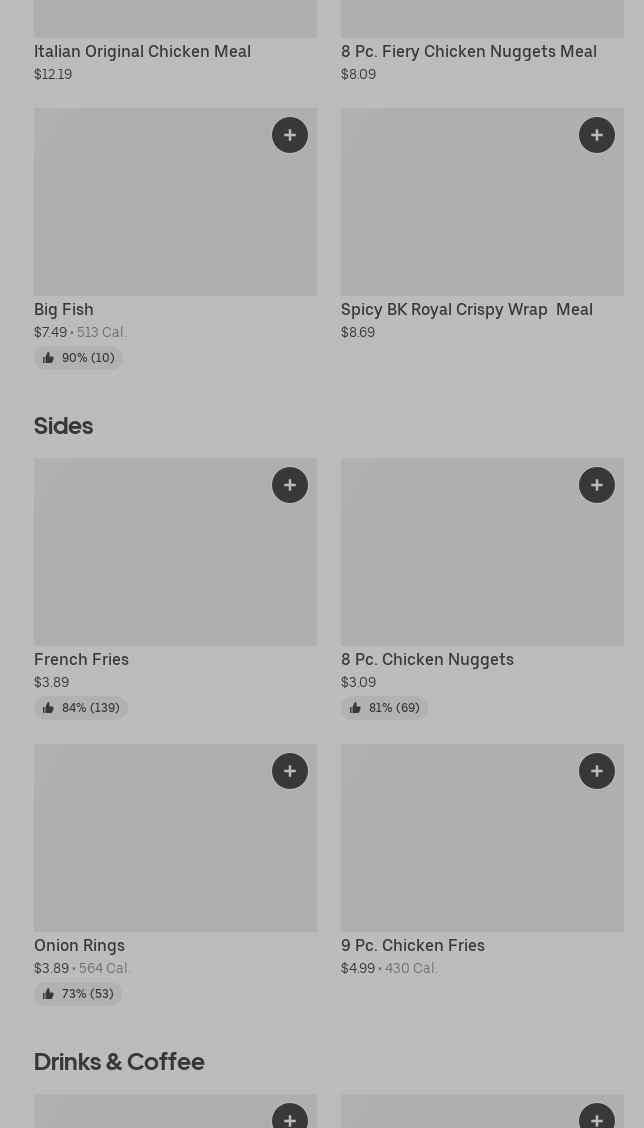Viewport: 644px width, 1128px height.
Task: Add 8 Pc. Chicken Nuggets side
Action: (597, 485)
